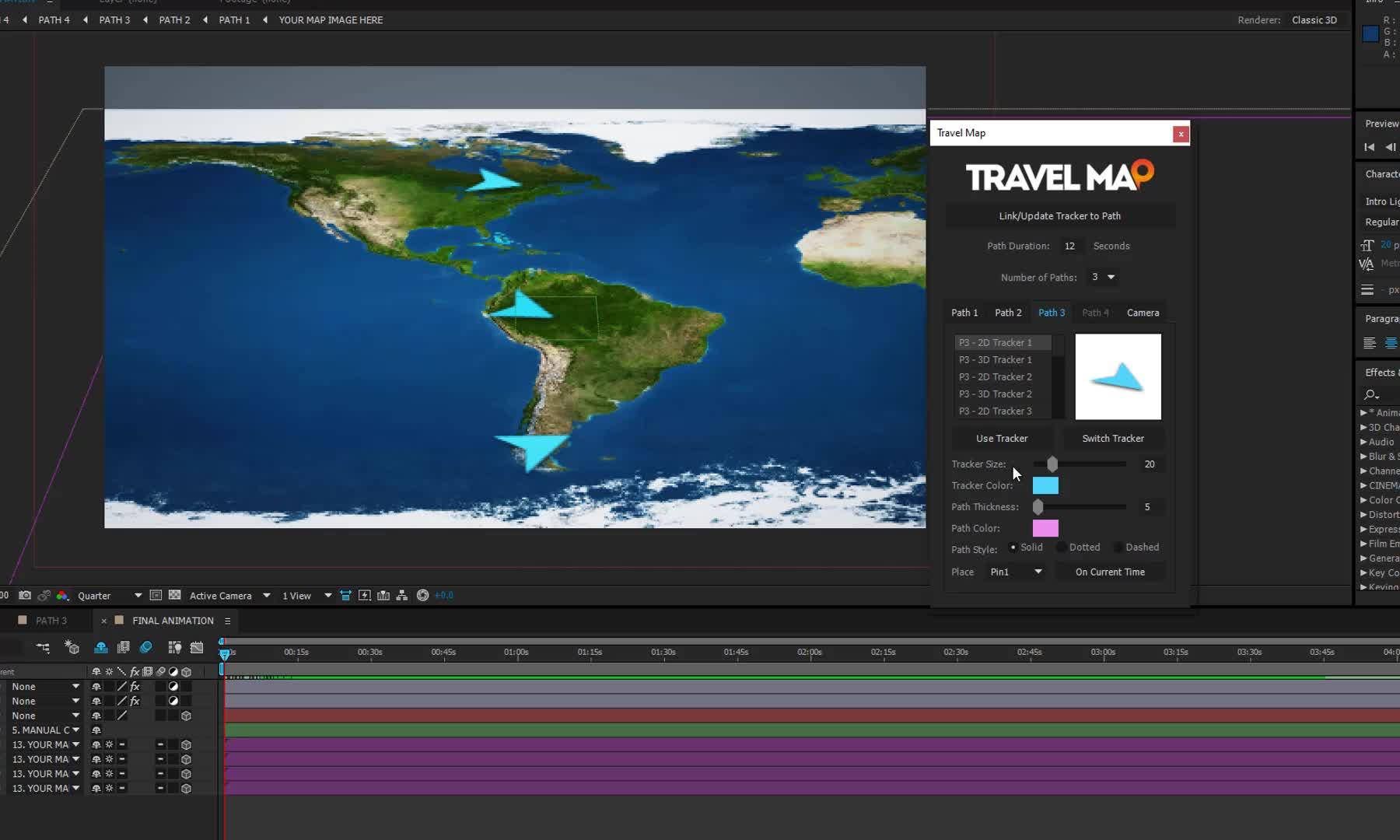This screenshot has height=840, width=1400.
Task: Select the Dotted path style option
Action: 1062,548
